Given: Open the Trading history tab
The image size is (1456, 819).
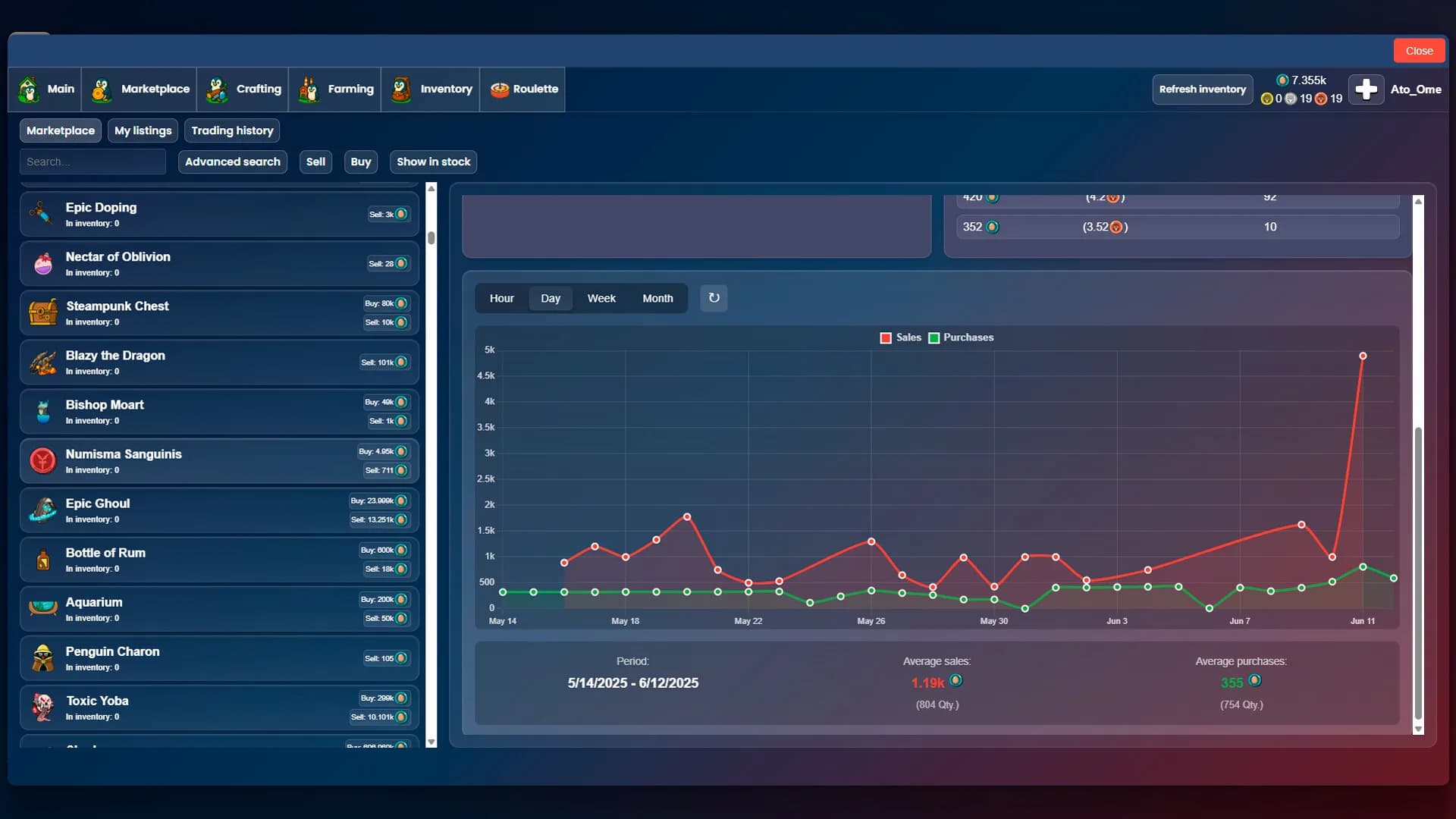Looking at the screenshot, I should point(232,130).
